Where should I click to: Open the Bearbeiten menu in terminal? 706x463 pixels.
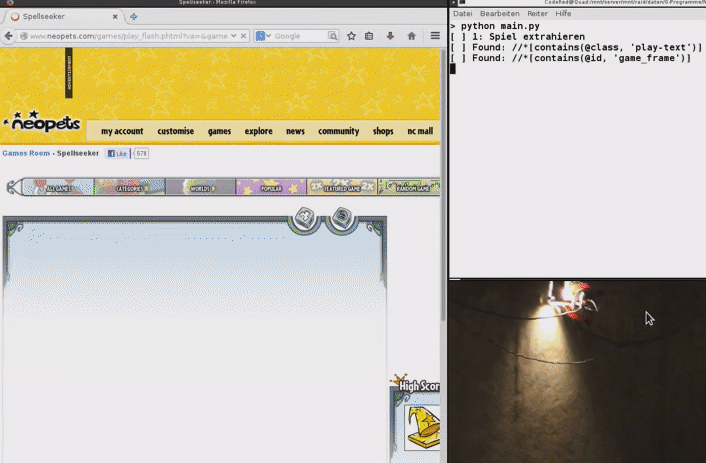click(x=499, y=13)
